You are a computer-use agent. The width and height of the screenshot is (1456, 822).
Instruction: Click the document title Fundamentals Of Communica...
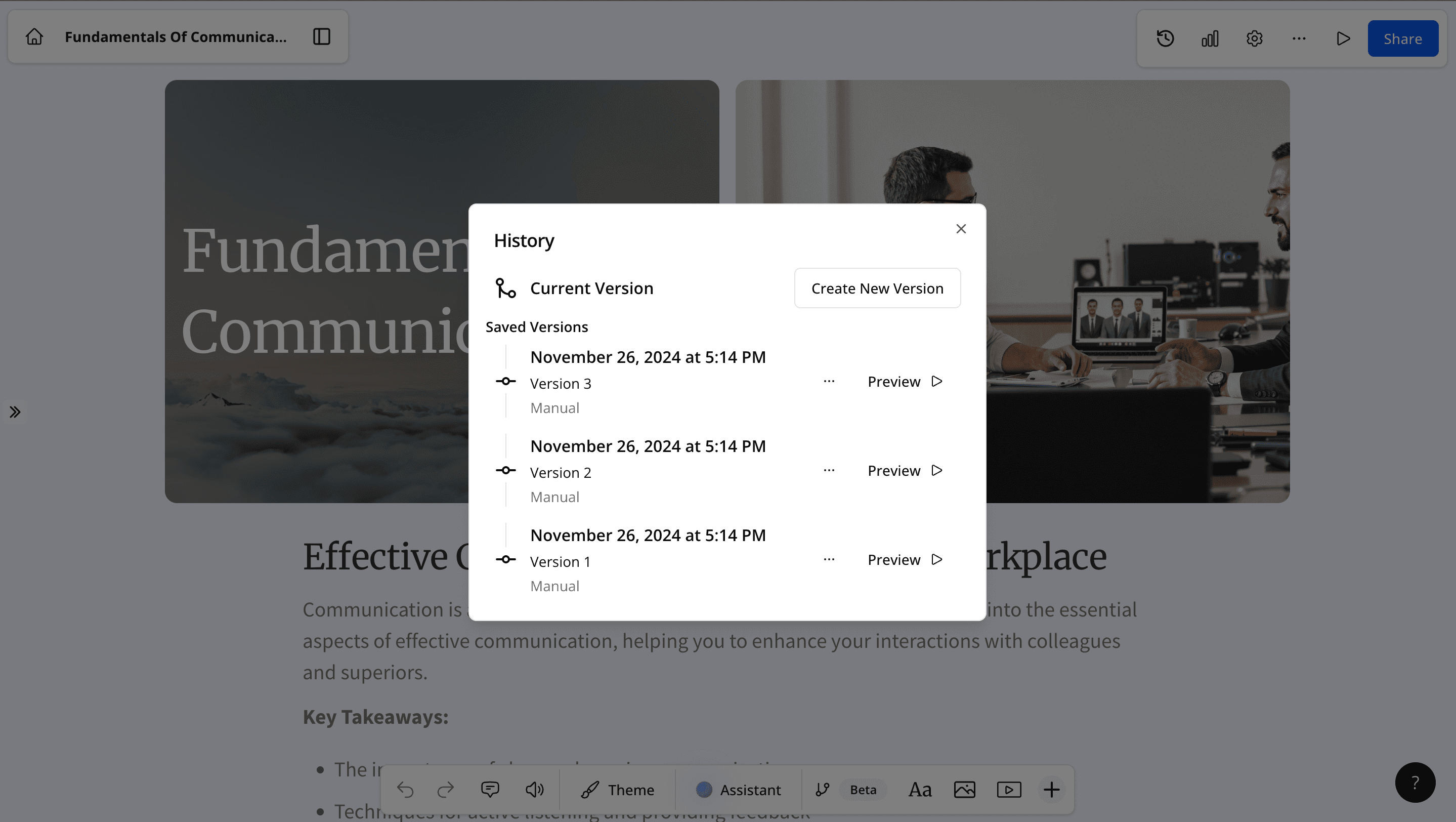coord(176,37)
